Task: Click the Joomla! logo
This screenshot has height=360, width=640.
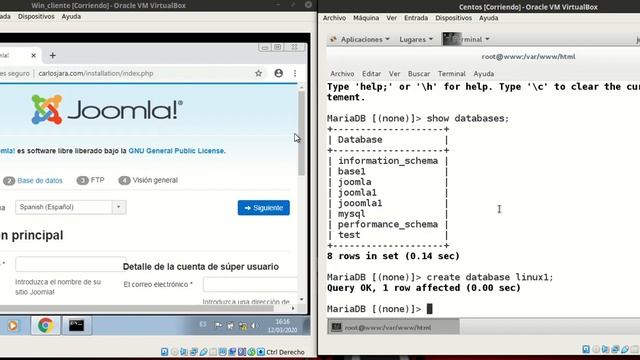Action: pos(107,109)
